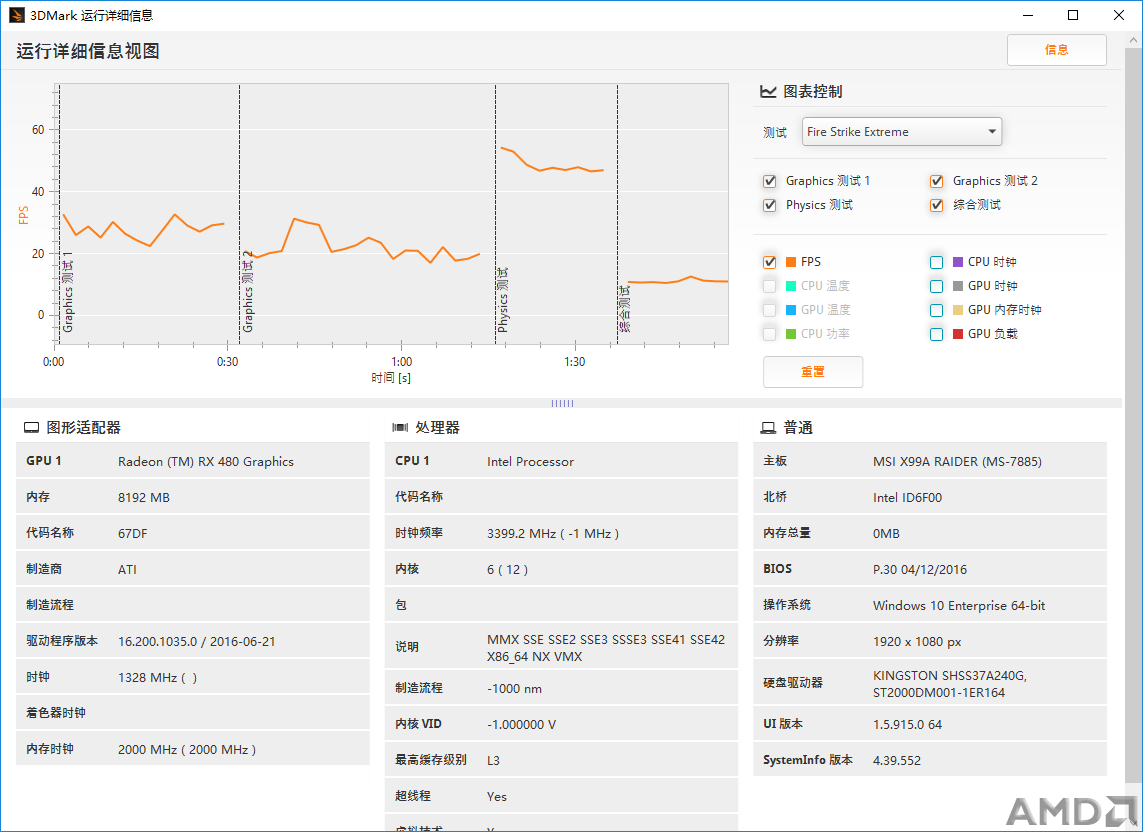The height and width of the screenshot is (832, 1143).
Task: Click the 2000 MHz memory clock value
Action: coord(187,750)
